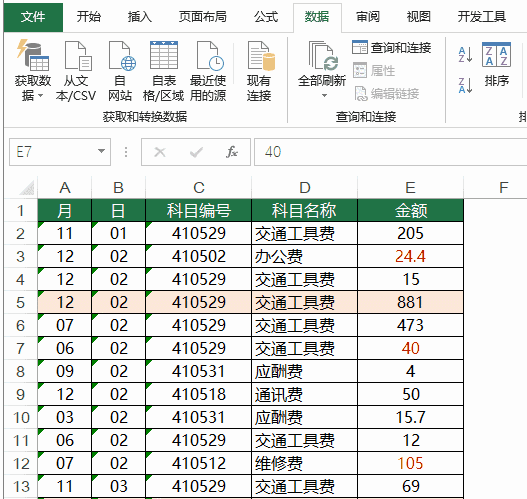Switch to the Formulas (公式) tab

tap(266, 17)
